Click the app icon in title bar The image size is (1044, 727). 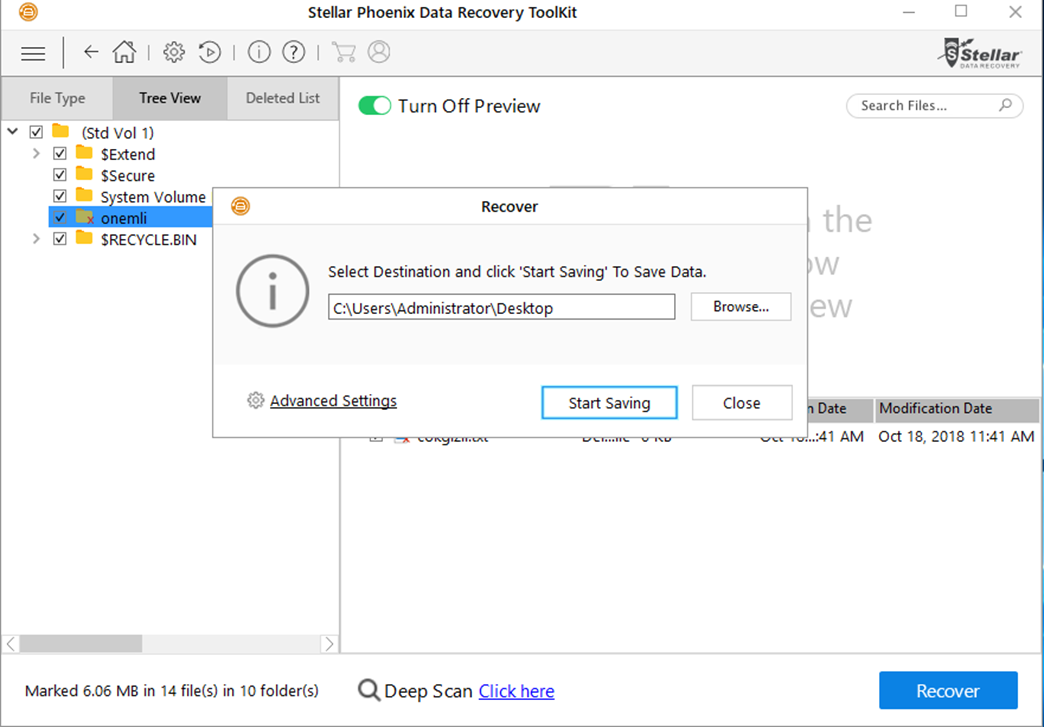click(28, 12)
